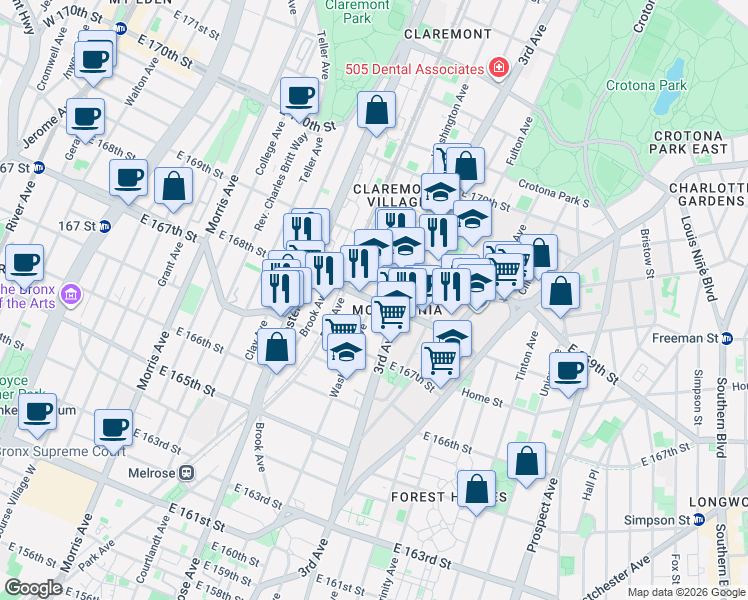Click the leftmost fork-and-knife marker near Webster Ave
This screenshot has height=600, width=748.
pos(280,290)
